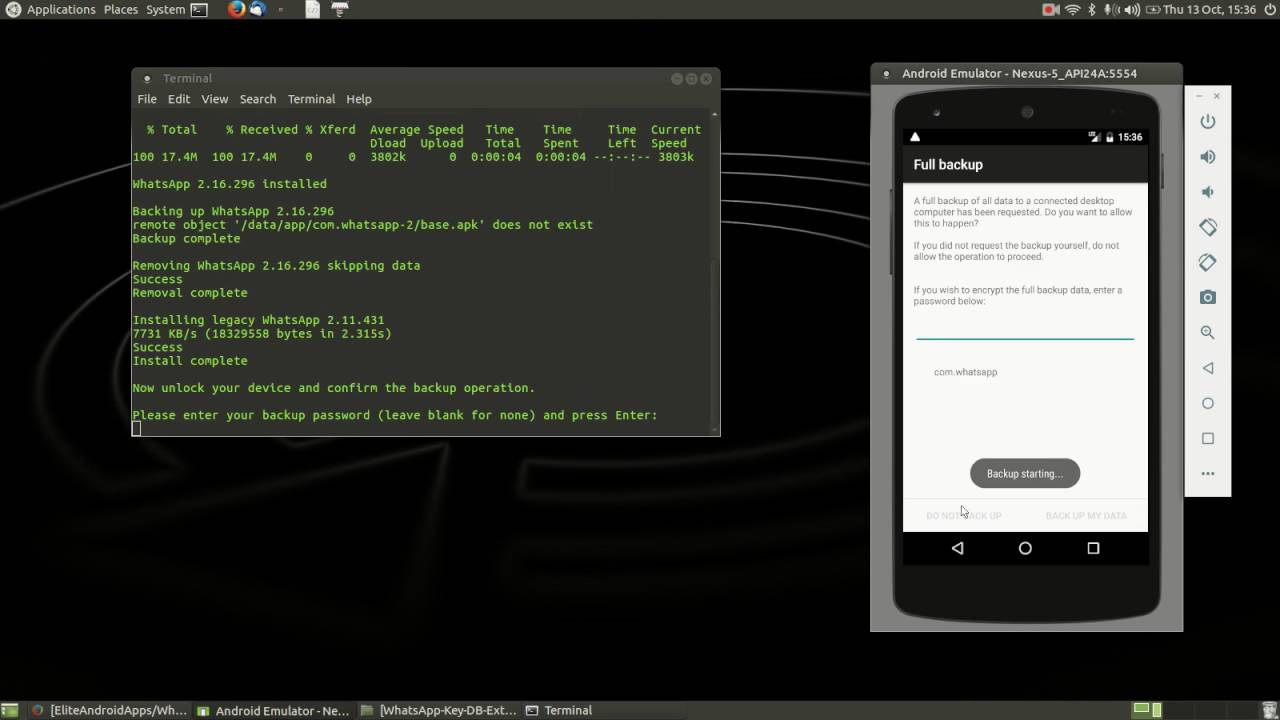Open the Terminal Search menu
This screenshot has height=720, width=1280.
pyautogui.click(x=257, y=99)
